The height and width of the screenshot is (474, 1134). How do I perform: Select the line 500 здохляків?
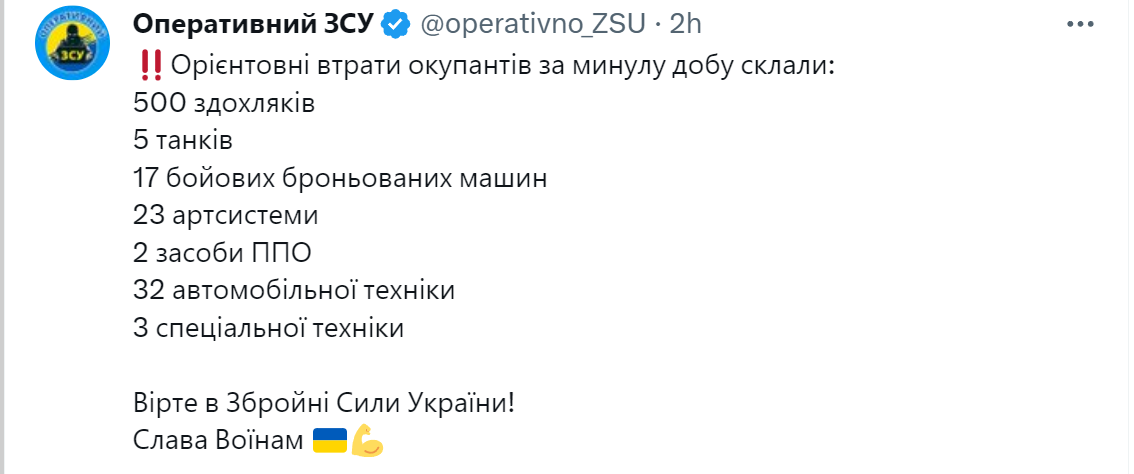click(224, 104)
